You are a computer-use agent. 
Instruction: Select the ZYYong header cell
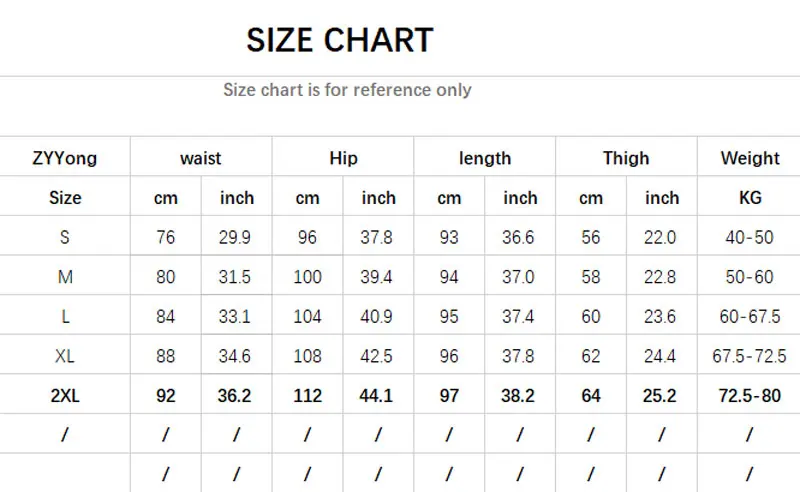click(65, 158)
